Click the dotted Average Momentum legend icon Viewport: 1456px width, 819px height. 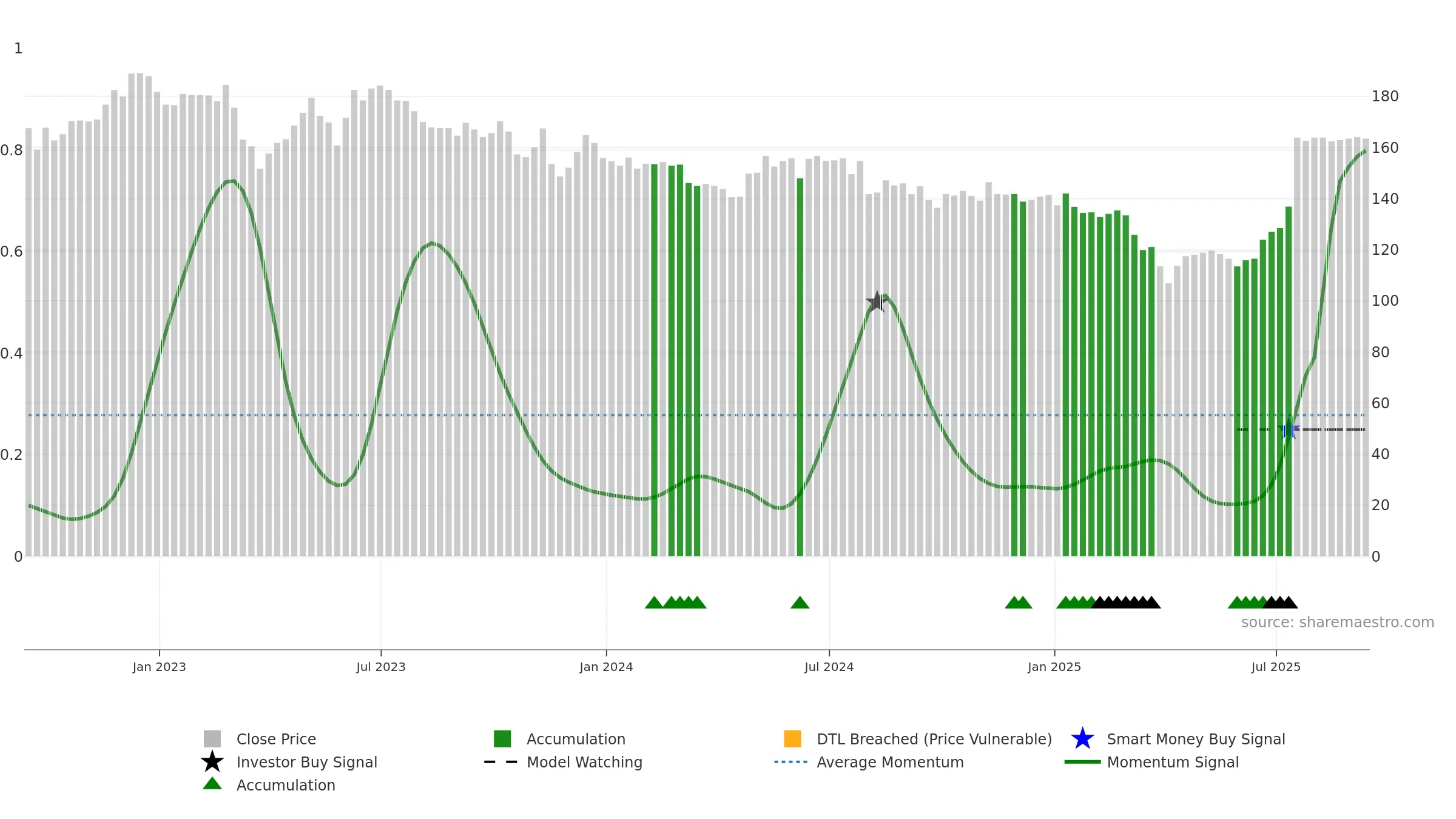click(791, 762)
